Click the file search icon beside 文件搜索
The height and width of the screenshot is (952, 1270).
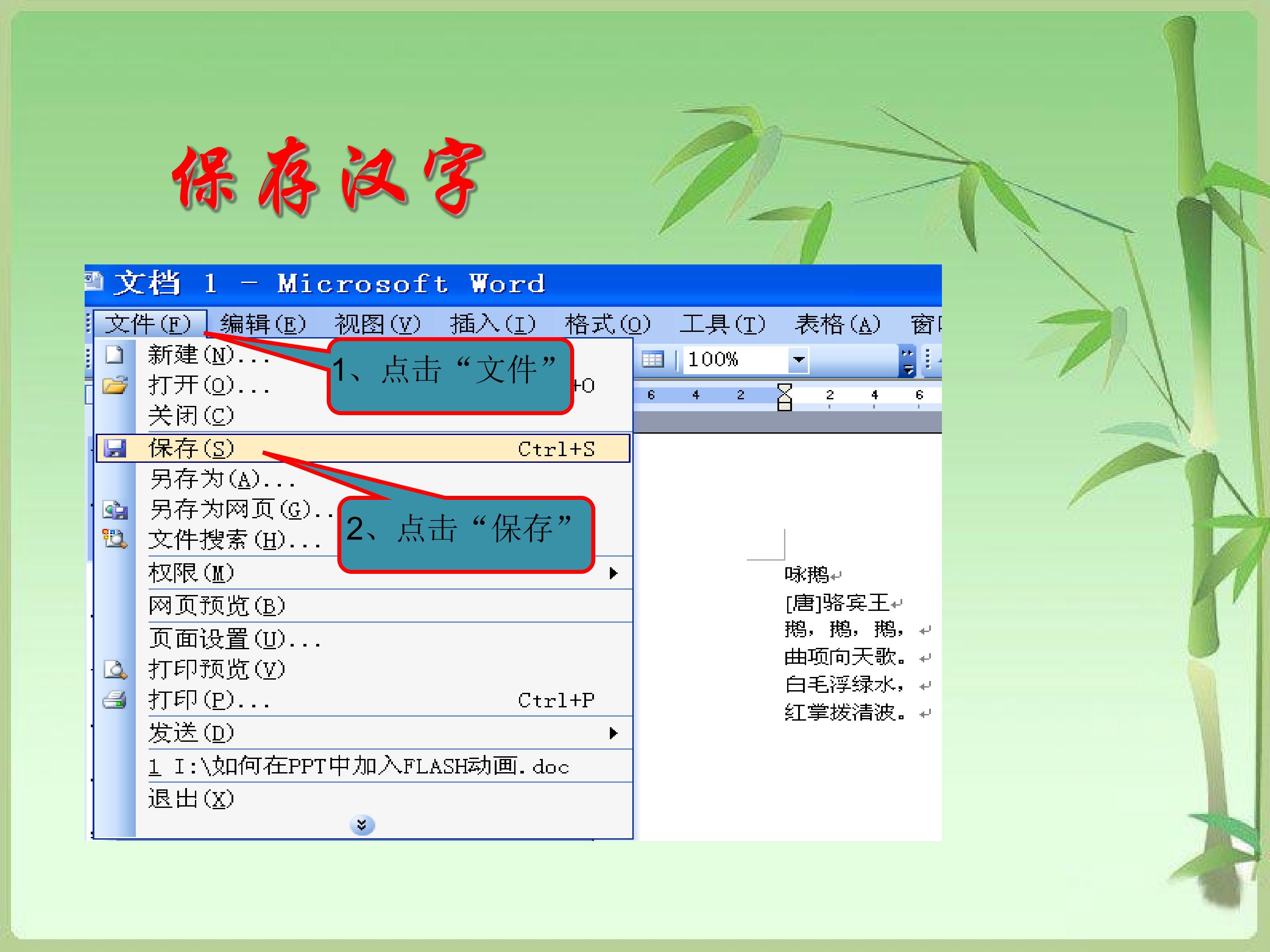[x=115, y=539]
